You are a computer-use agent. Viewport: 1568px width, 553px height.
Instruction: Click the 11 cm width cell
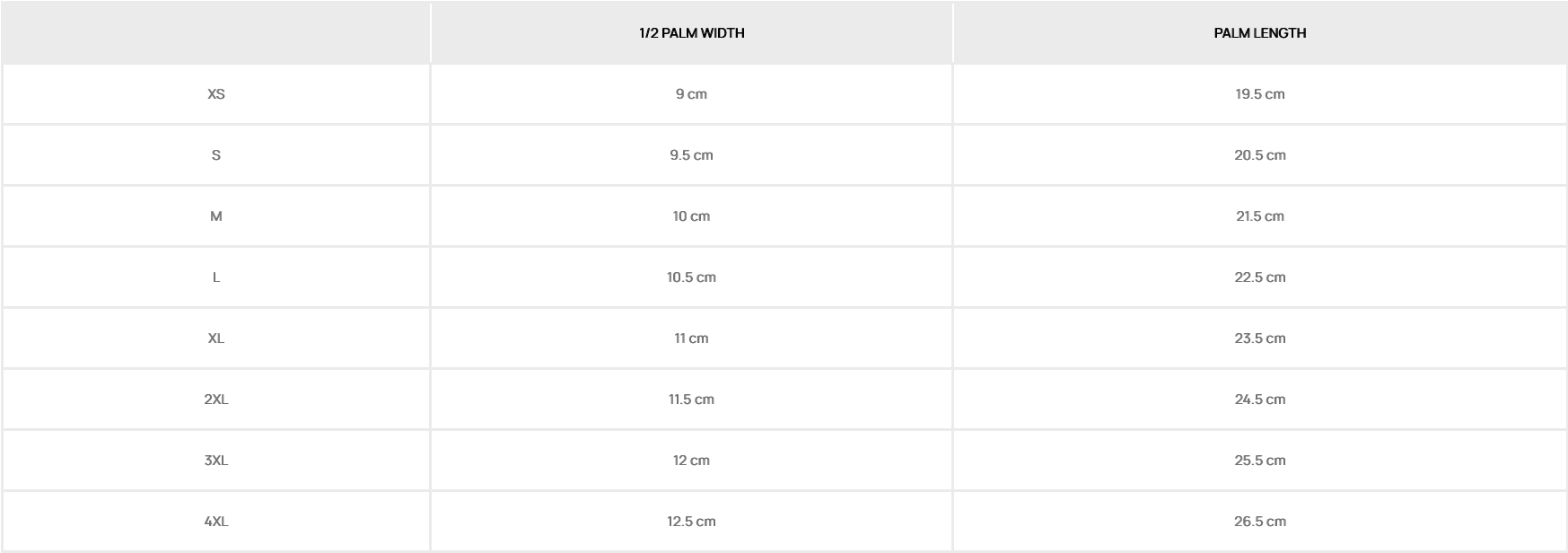691,338
